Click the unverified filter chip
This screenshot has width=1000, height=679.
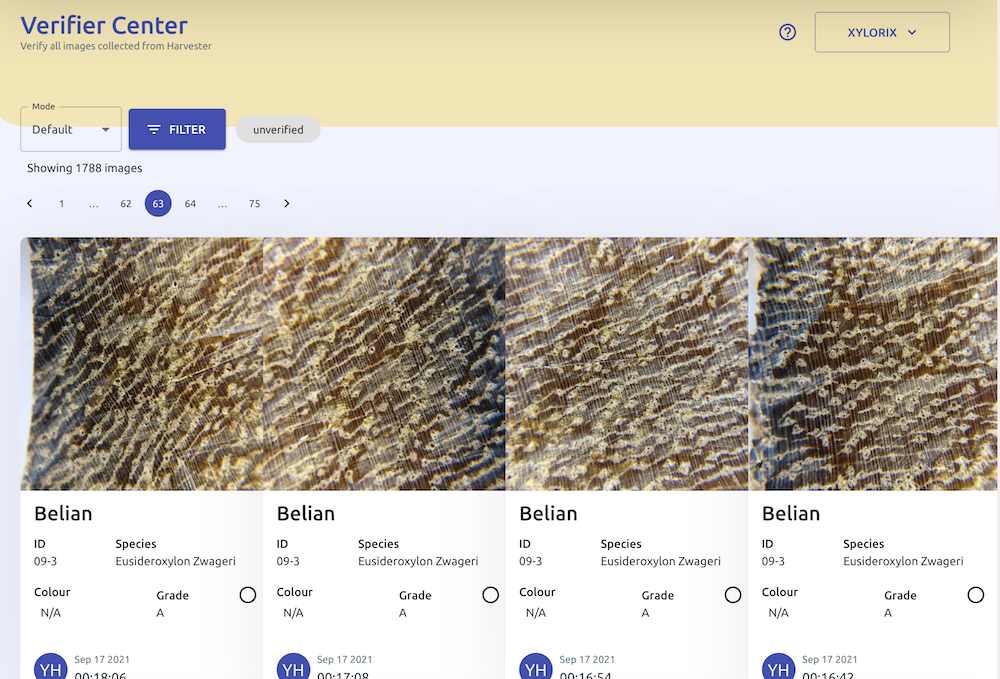278,130
